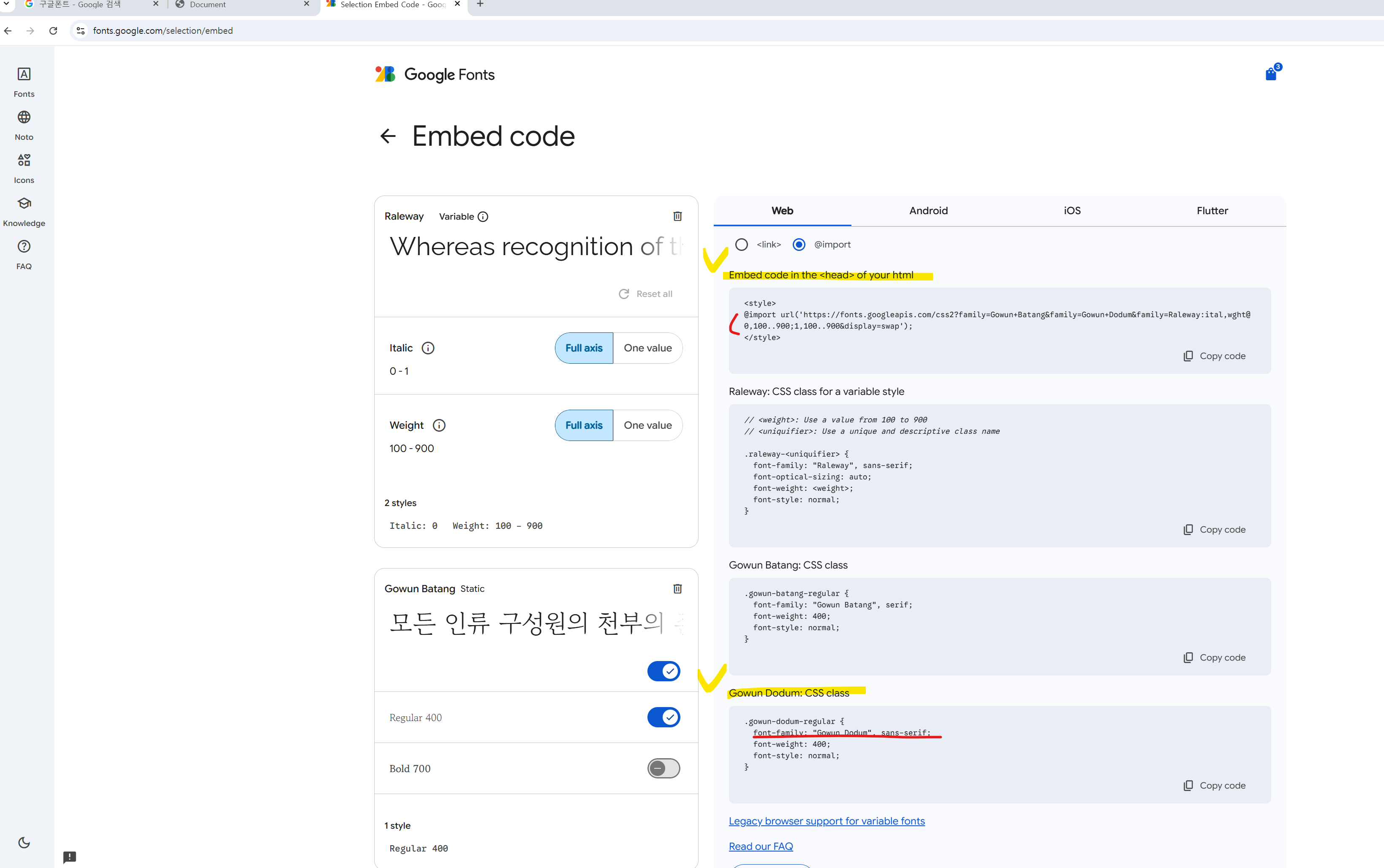Click the '.raleway-<uniquifier> {' code line
1384x868 pixels.
[796, 454]
